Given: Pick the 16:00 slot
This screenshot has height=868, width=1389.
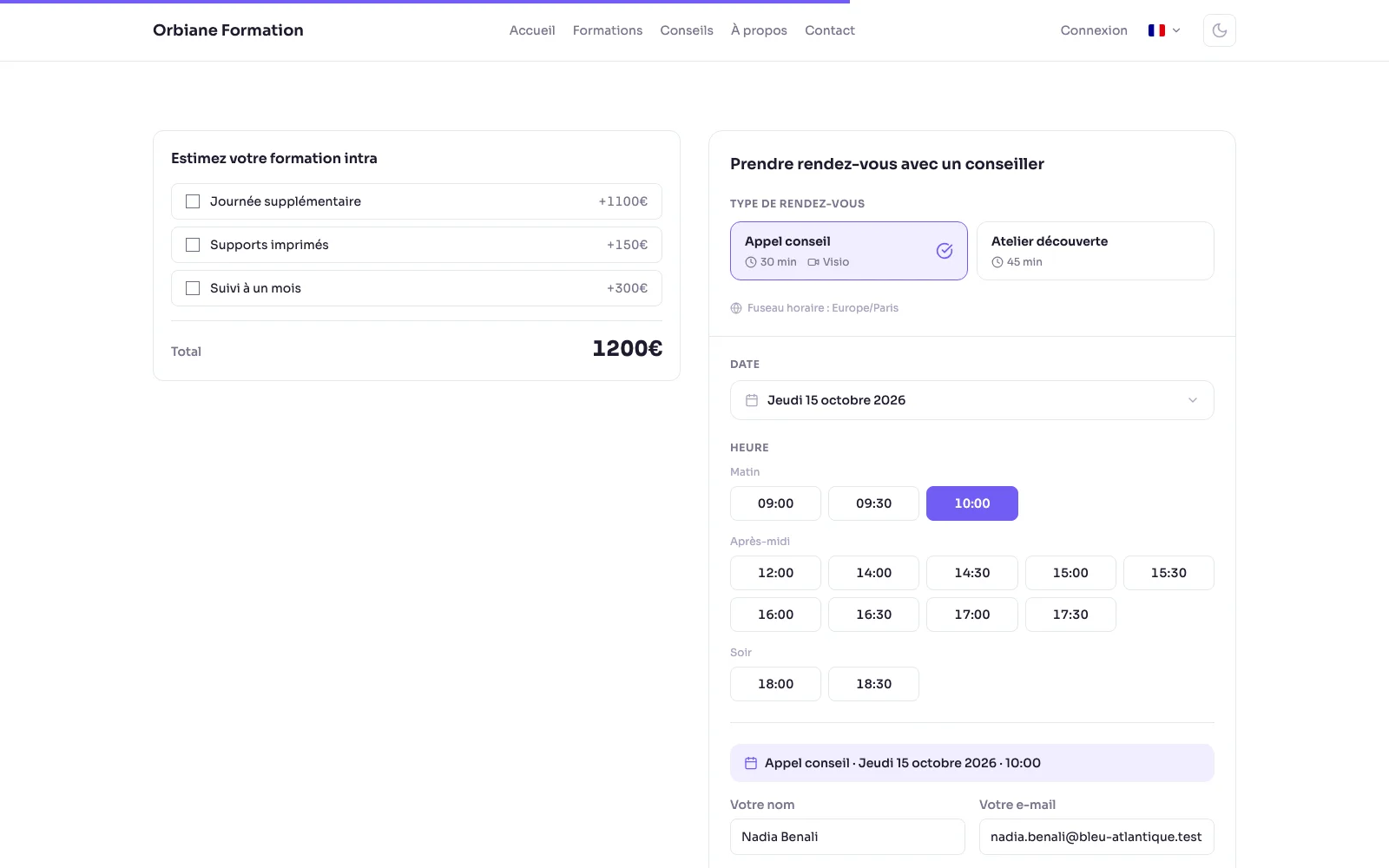Looking at the screenshot, I should click(775, 615).
